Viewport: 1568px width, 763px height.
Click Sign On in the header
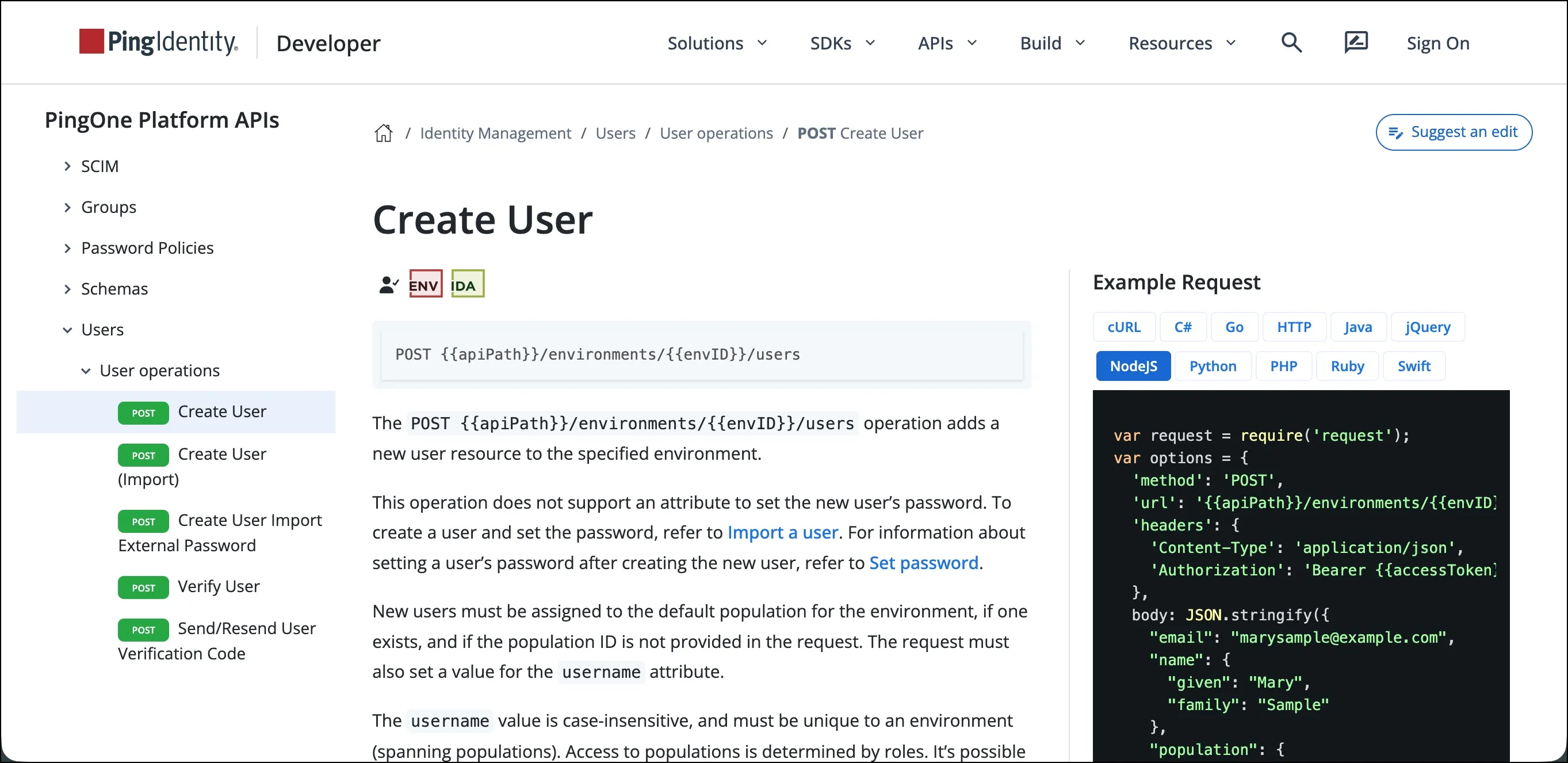pyautogui.click(x=1437, y=43)
